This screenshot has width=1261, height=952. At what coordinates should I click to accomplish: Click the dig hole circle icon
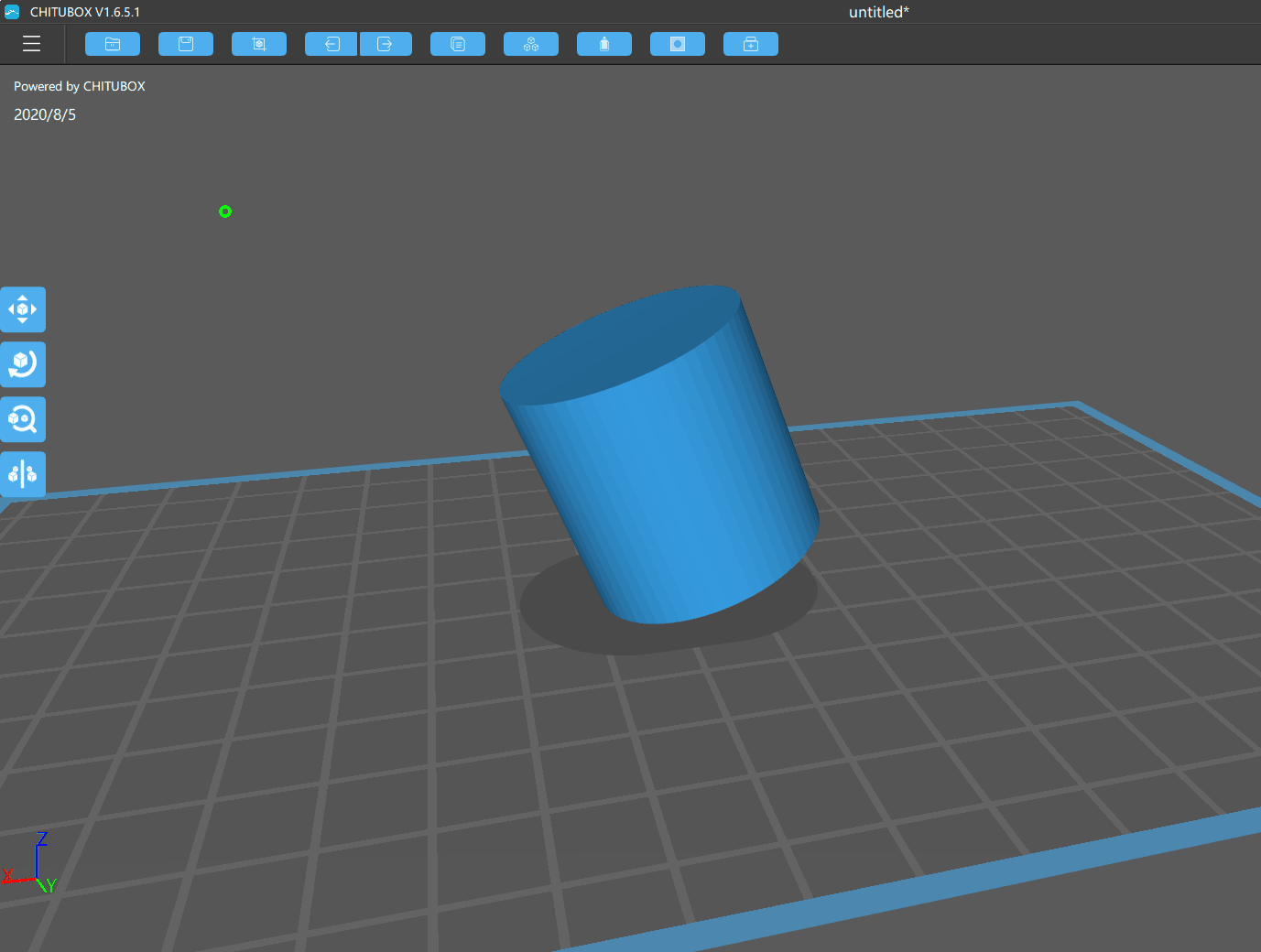tap(678, 44)
